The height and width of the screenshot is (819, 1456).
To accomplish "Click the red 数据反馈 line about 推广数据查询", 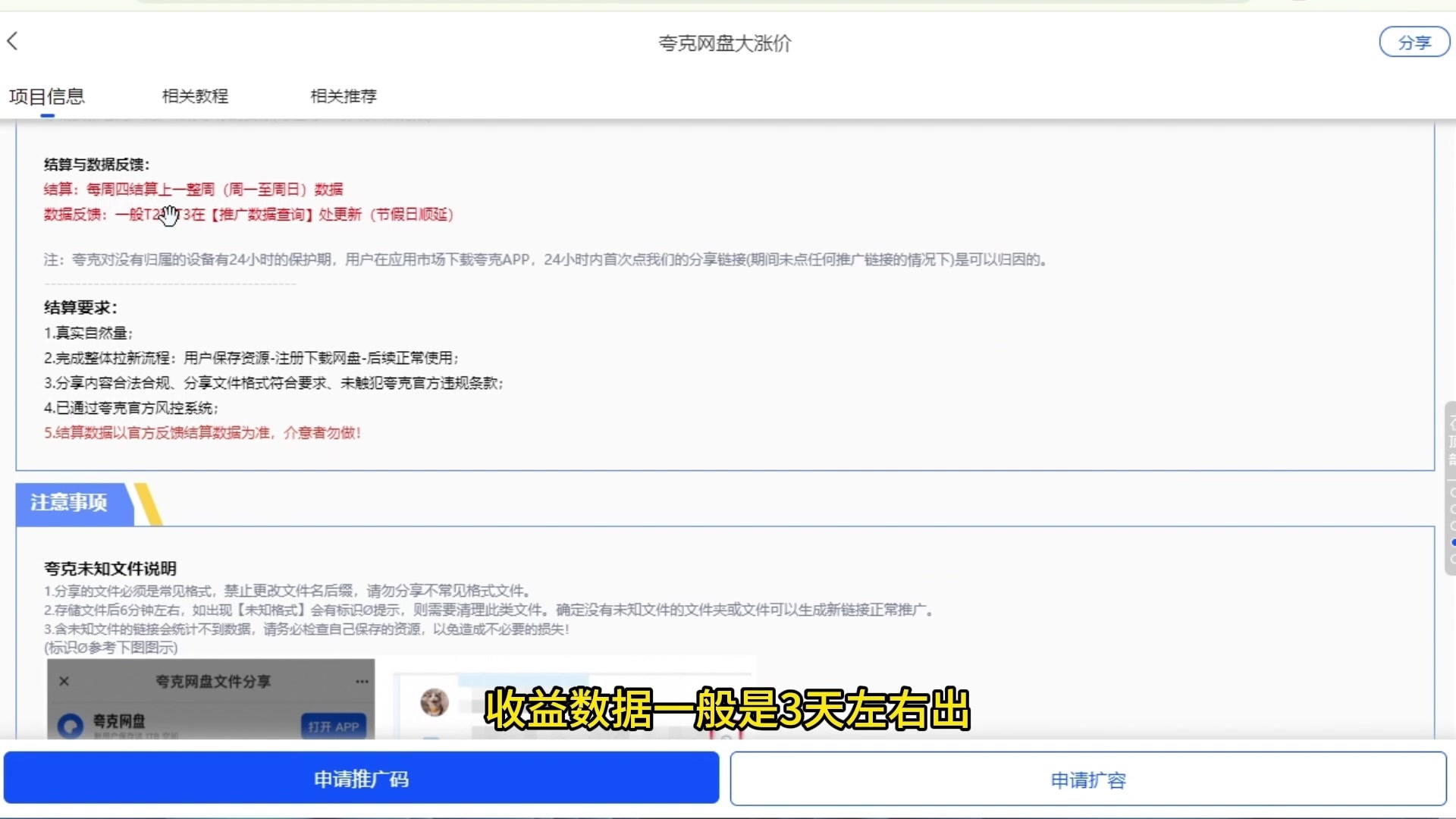I will pos(249,214).
